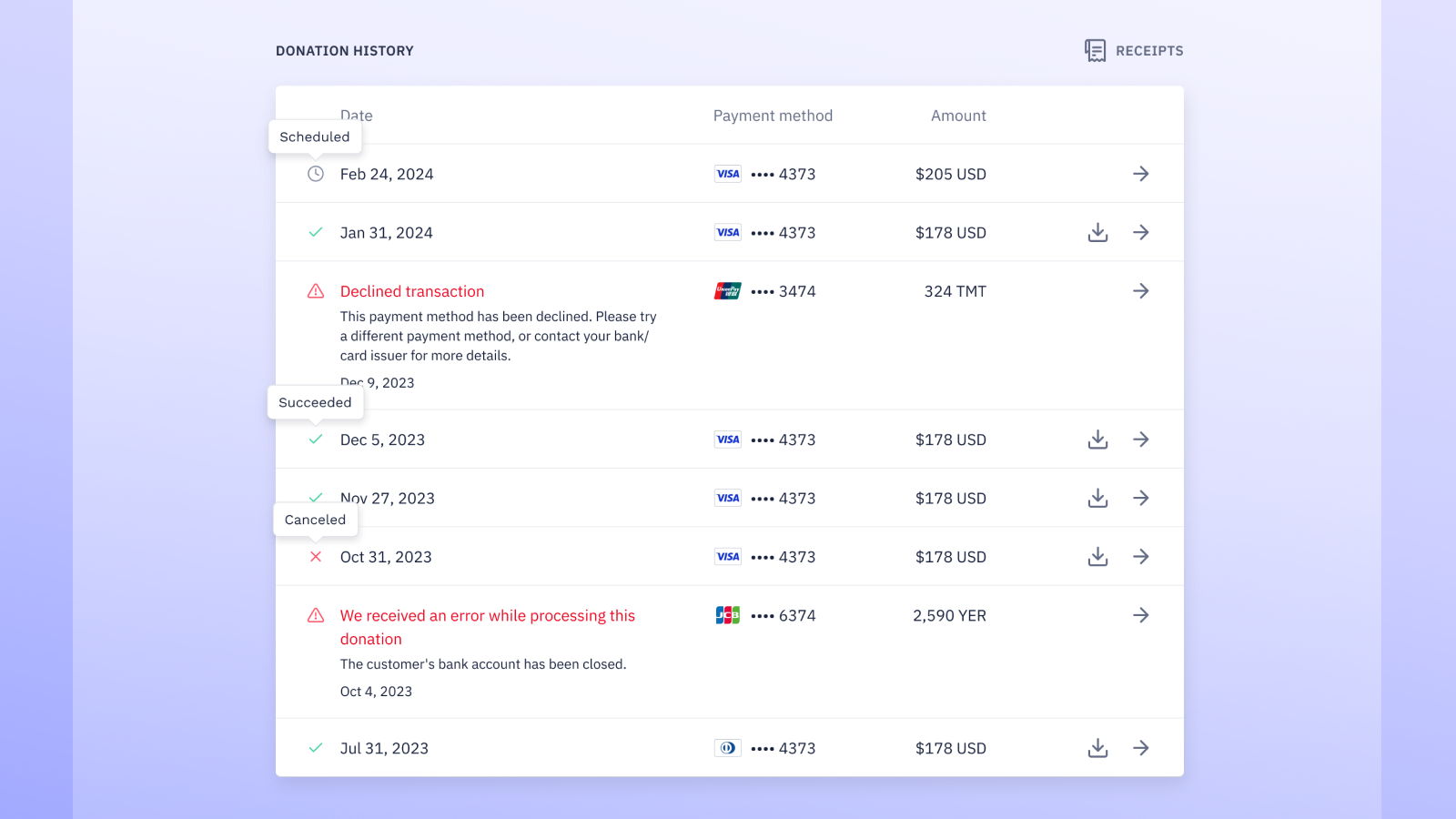
Task: Download receipt for Oct 31, 2023 donation
Action: [1097, 557]
